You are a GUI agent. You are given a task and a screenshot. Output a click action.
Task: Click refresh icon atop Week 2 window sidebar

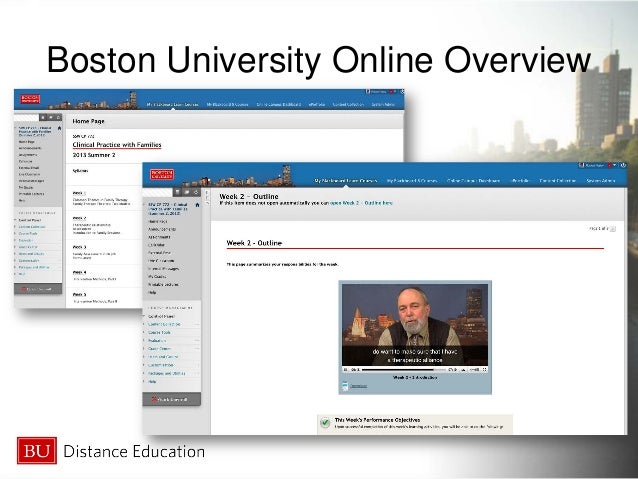coord(196,192)
